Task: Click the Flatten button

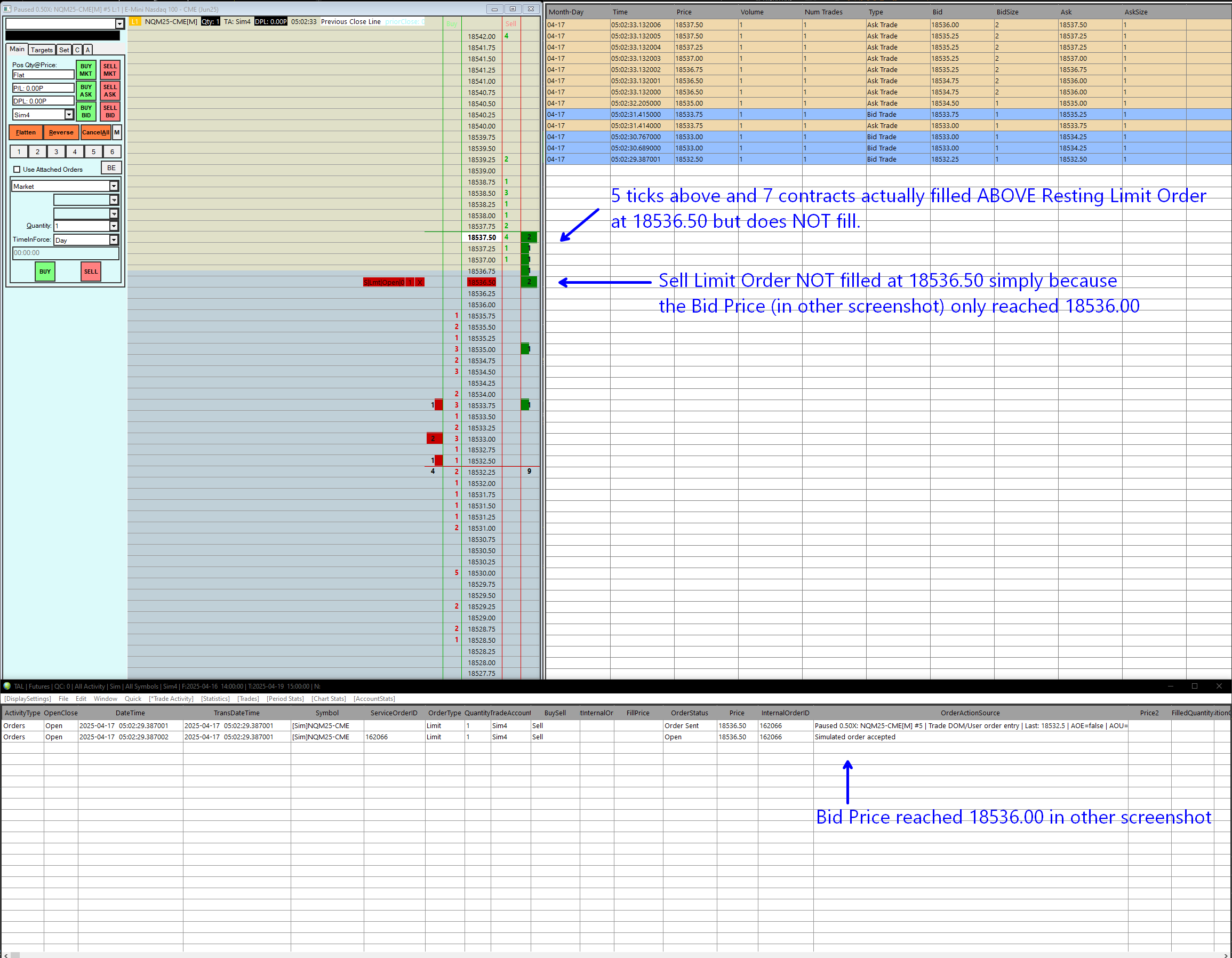Action: point(26,133)
